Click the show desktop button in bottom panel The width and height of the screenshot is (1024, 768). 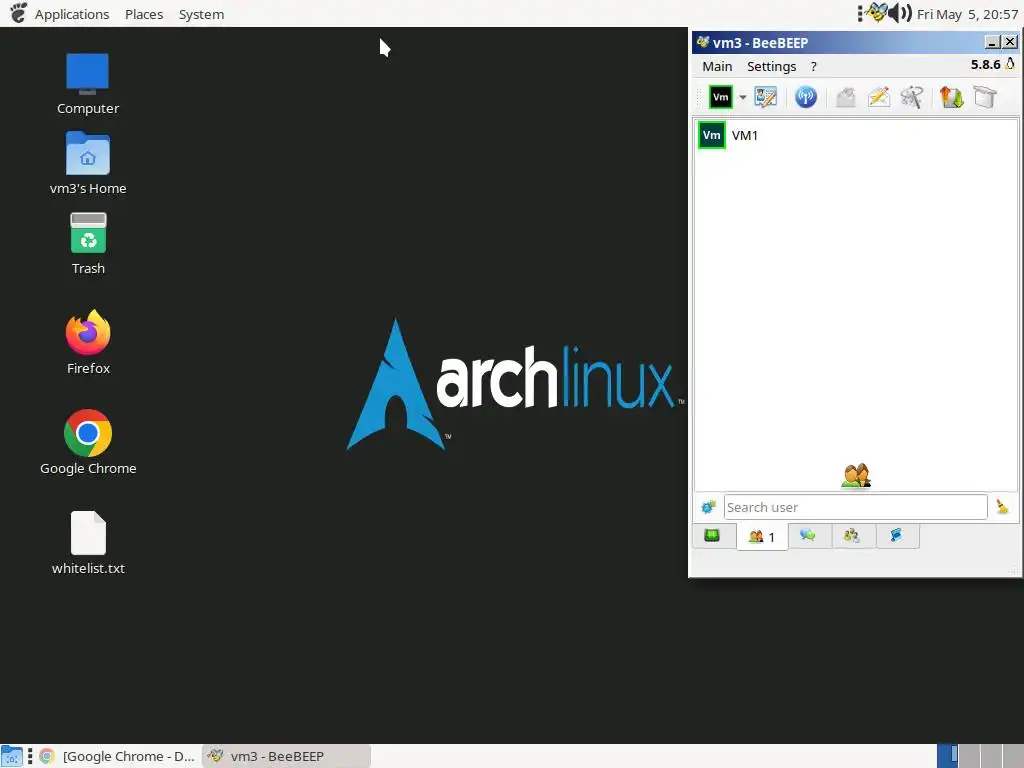tap(12, 756)
